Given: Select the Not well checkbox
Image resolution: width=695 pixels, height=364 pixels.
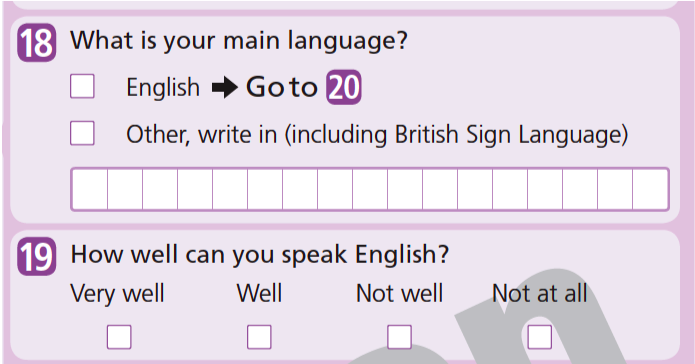Looking at the screenshot, I should (399, 337).
